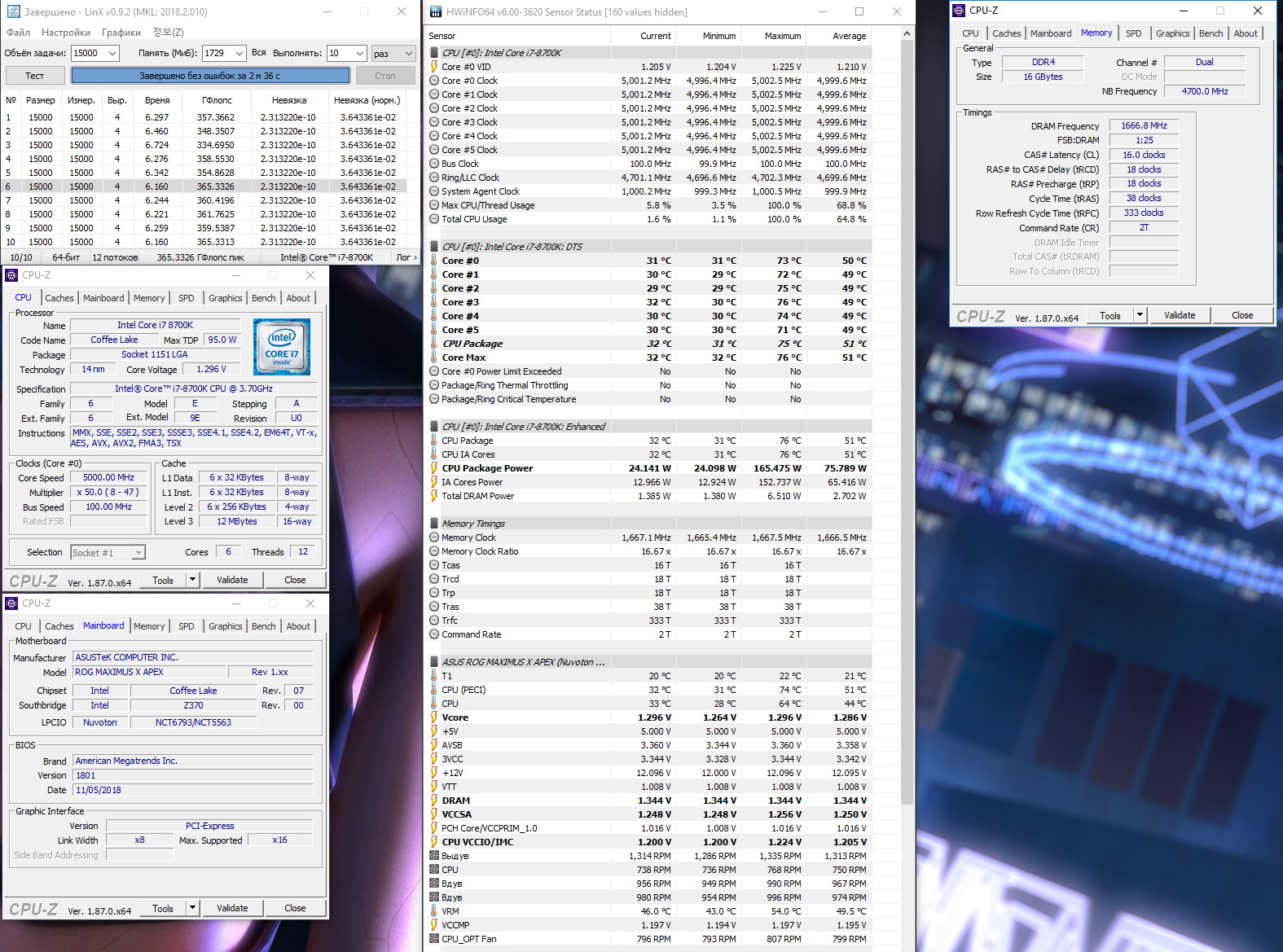This screenshot has width=1283, height=952.
Task: Click the icon beside Max CPU/Thread Usage
Action: (434, 205)
